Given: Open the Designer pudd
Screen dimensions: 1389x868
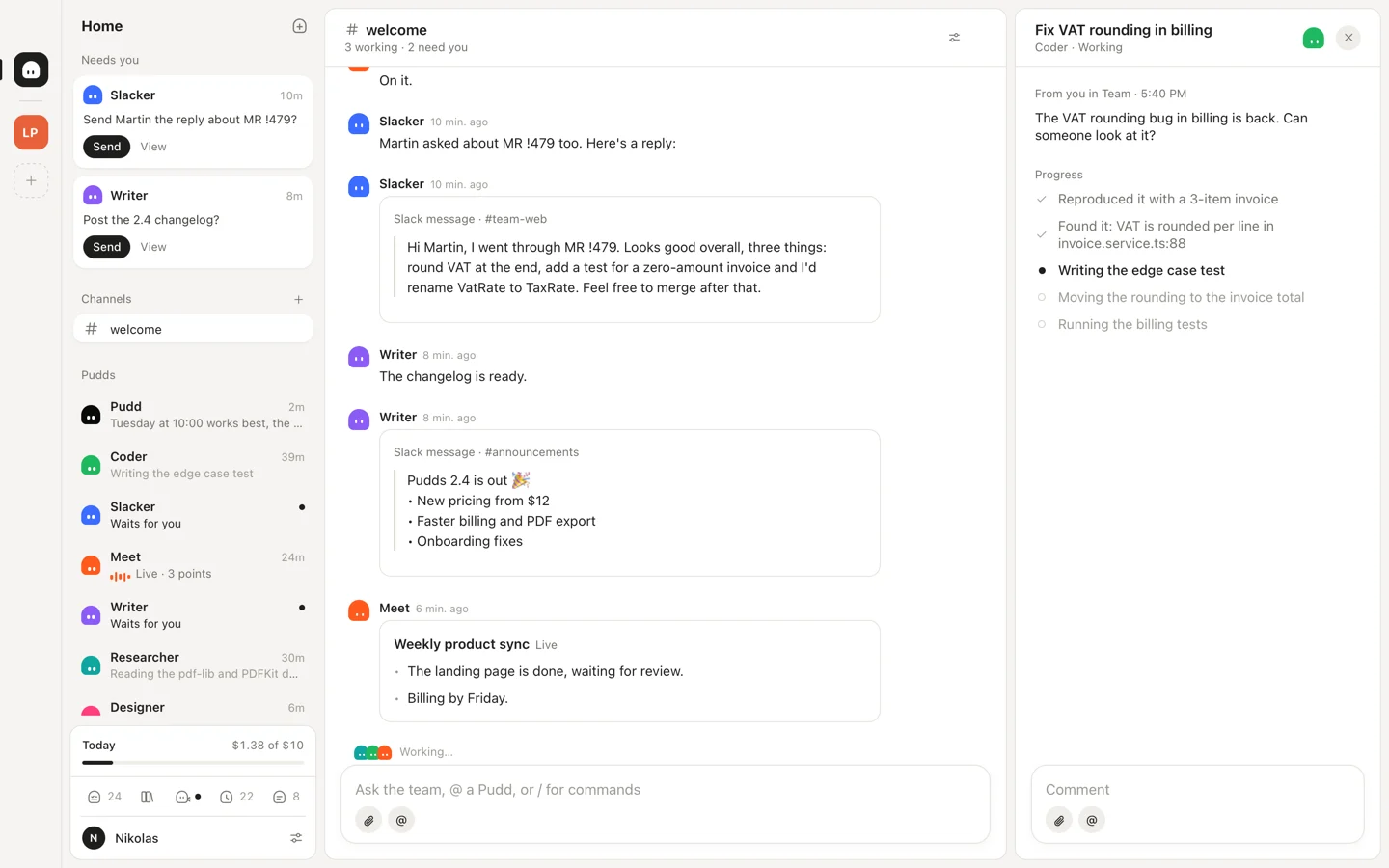Looking at the screenshot, I should click(193, 708).
